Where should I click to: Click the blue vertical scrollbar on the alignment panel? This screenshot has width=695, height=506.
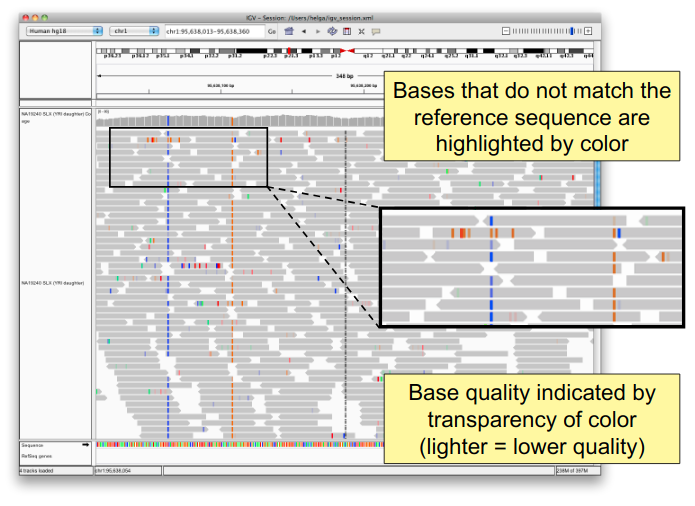click(x=597, y=184)
